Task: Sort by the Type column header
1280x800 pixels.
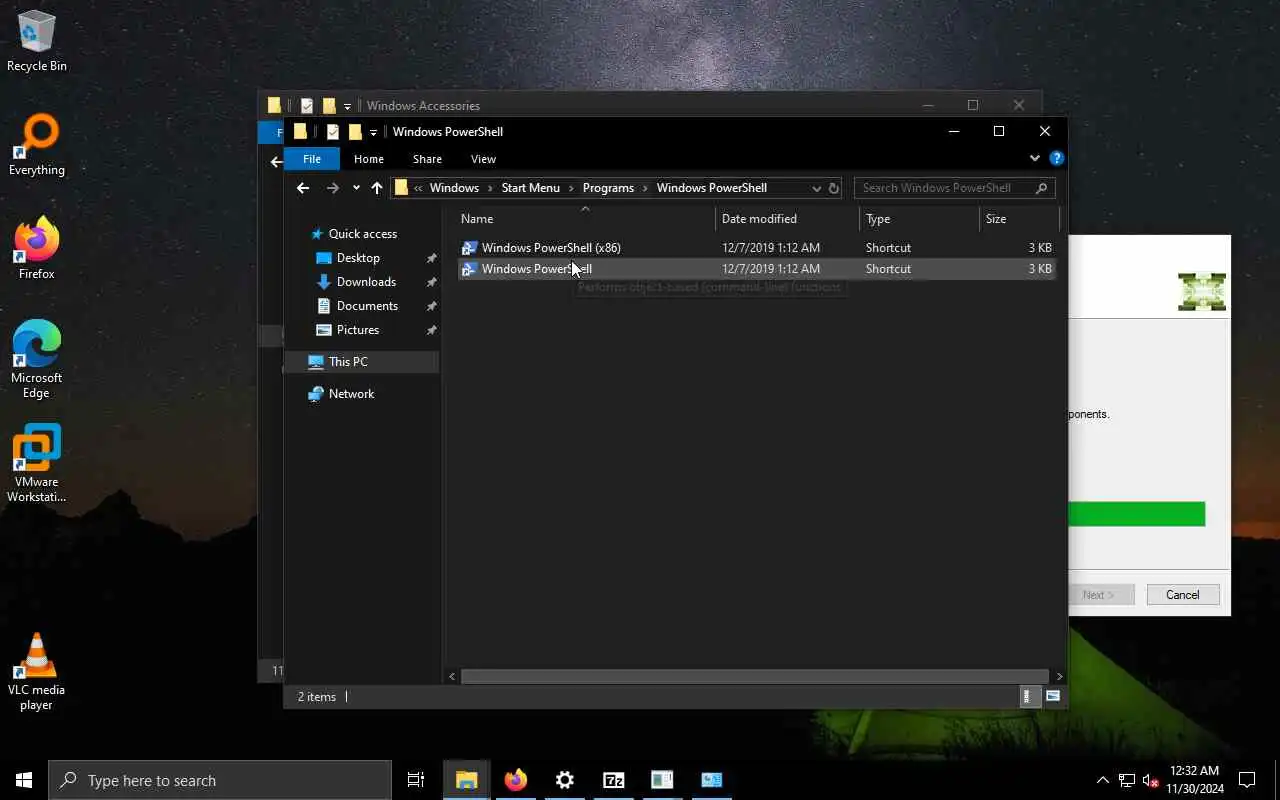Action: [920, 219]
